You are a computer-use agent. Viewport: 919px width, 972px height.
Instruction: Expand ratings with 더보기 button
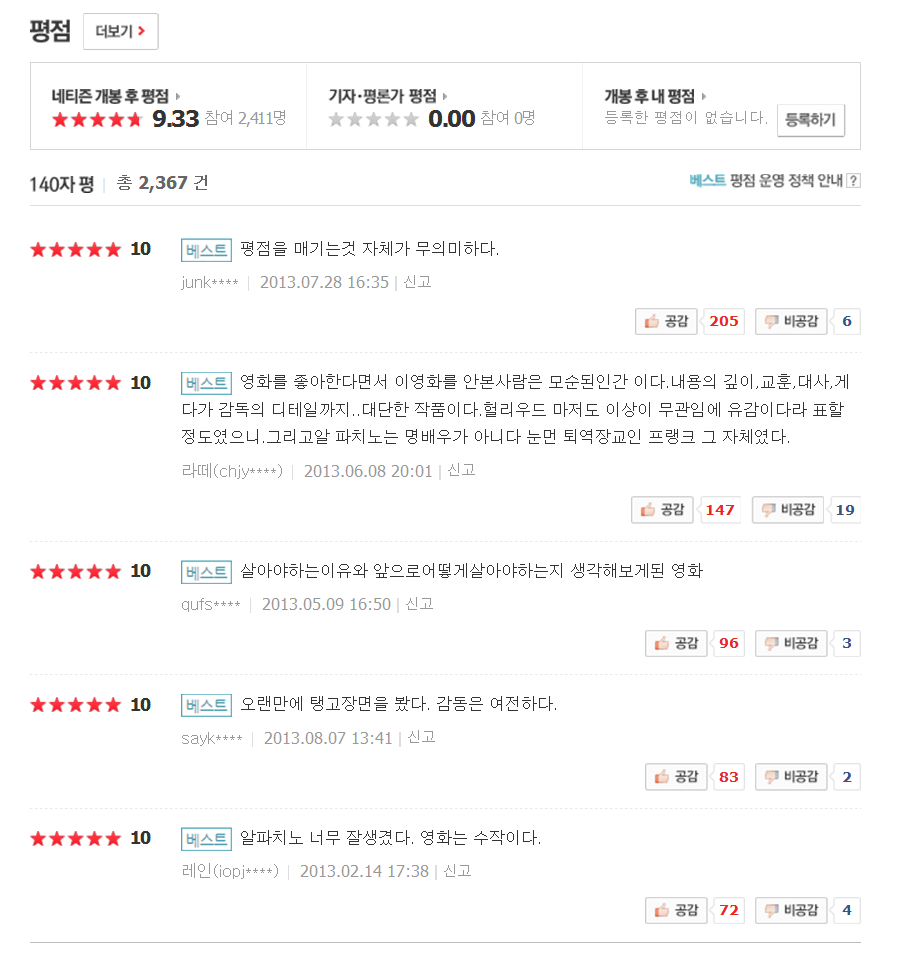pyautogui.click(x=120, y=31)
